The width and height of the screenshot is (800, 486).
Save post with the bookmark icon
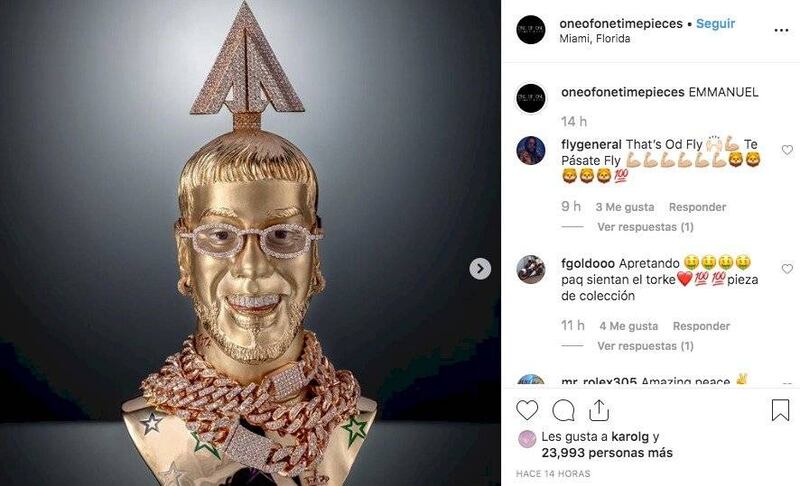coord(780,410)
